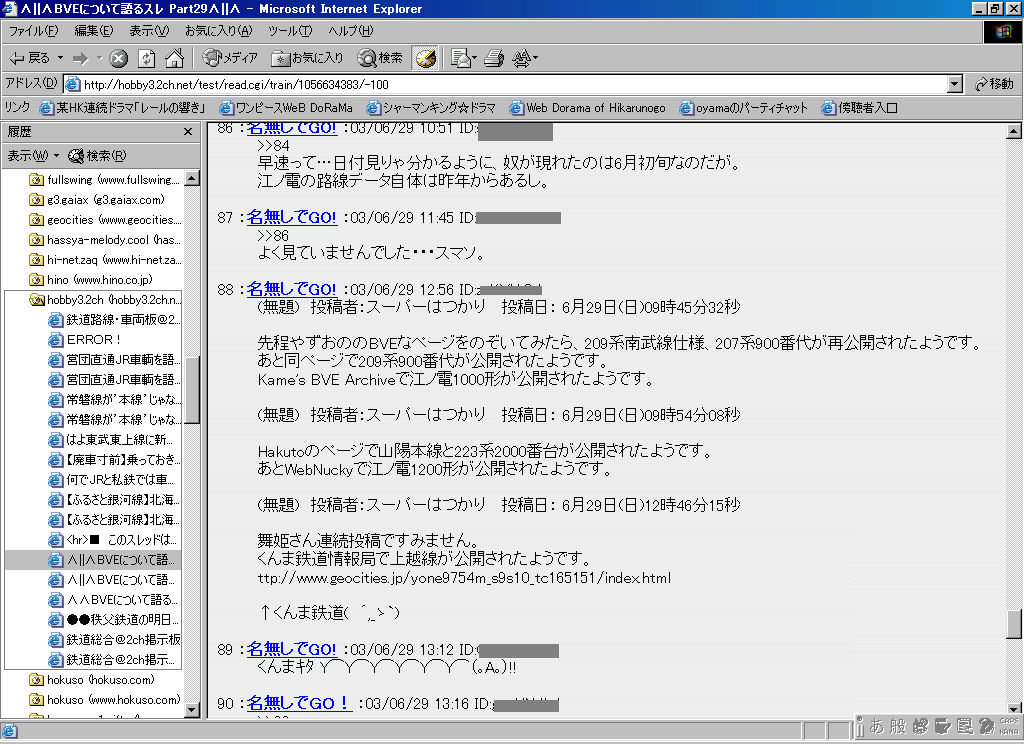Open the ファイル menu
Viewport: 1024px width, 744px height.
33,31
